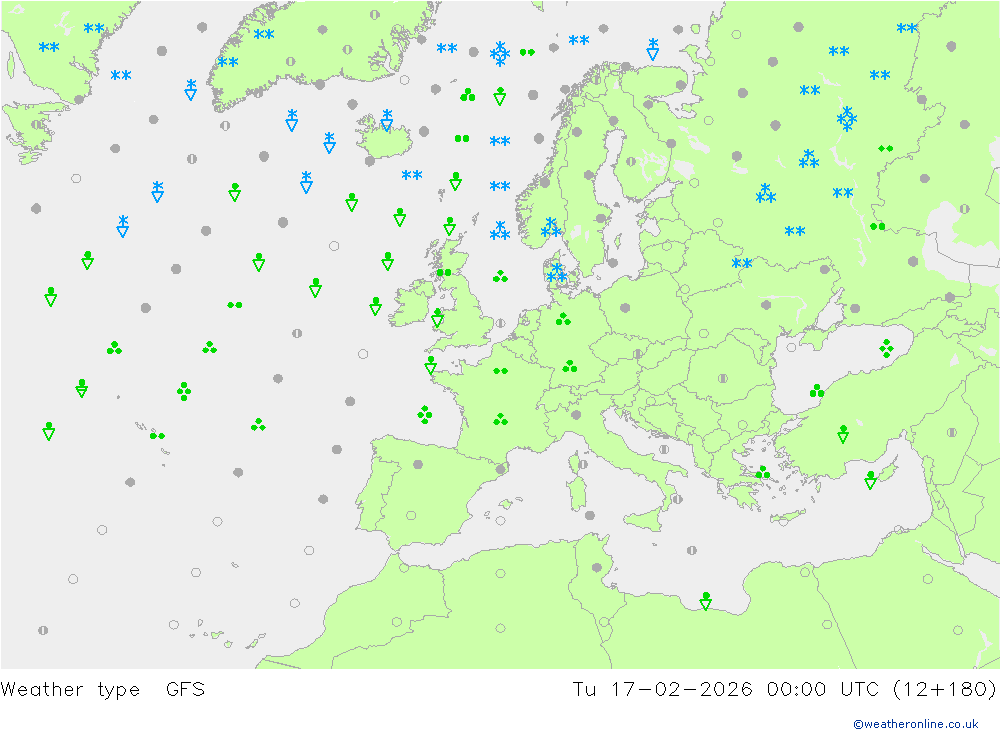Select the large heavy-snow snowflake over the Norwegian Sea

tap(499, 54)
